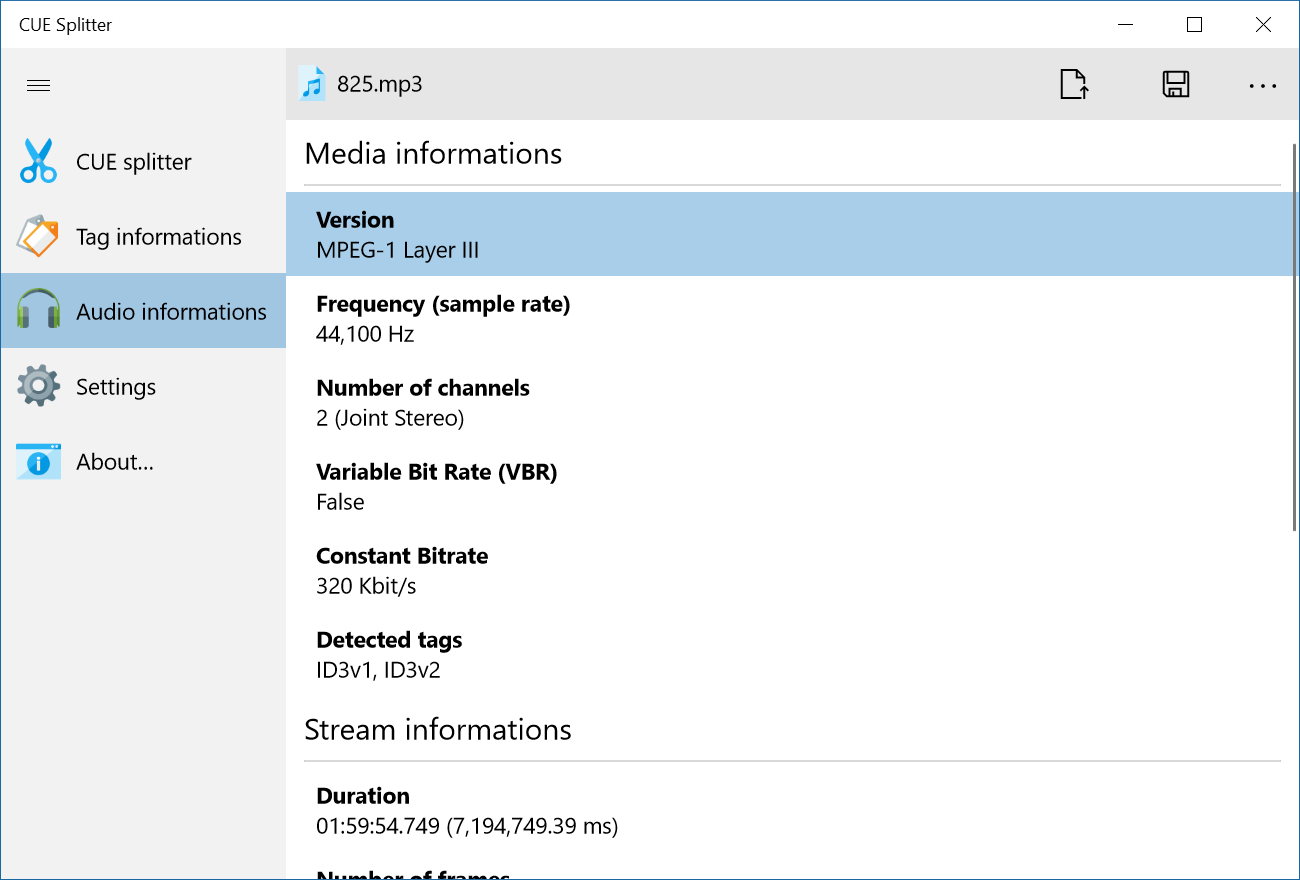Click the 825.mp3 filename in header
Viewport: 1300px width, 880px height.
click(377, 84)
